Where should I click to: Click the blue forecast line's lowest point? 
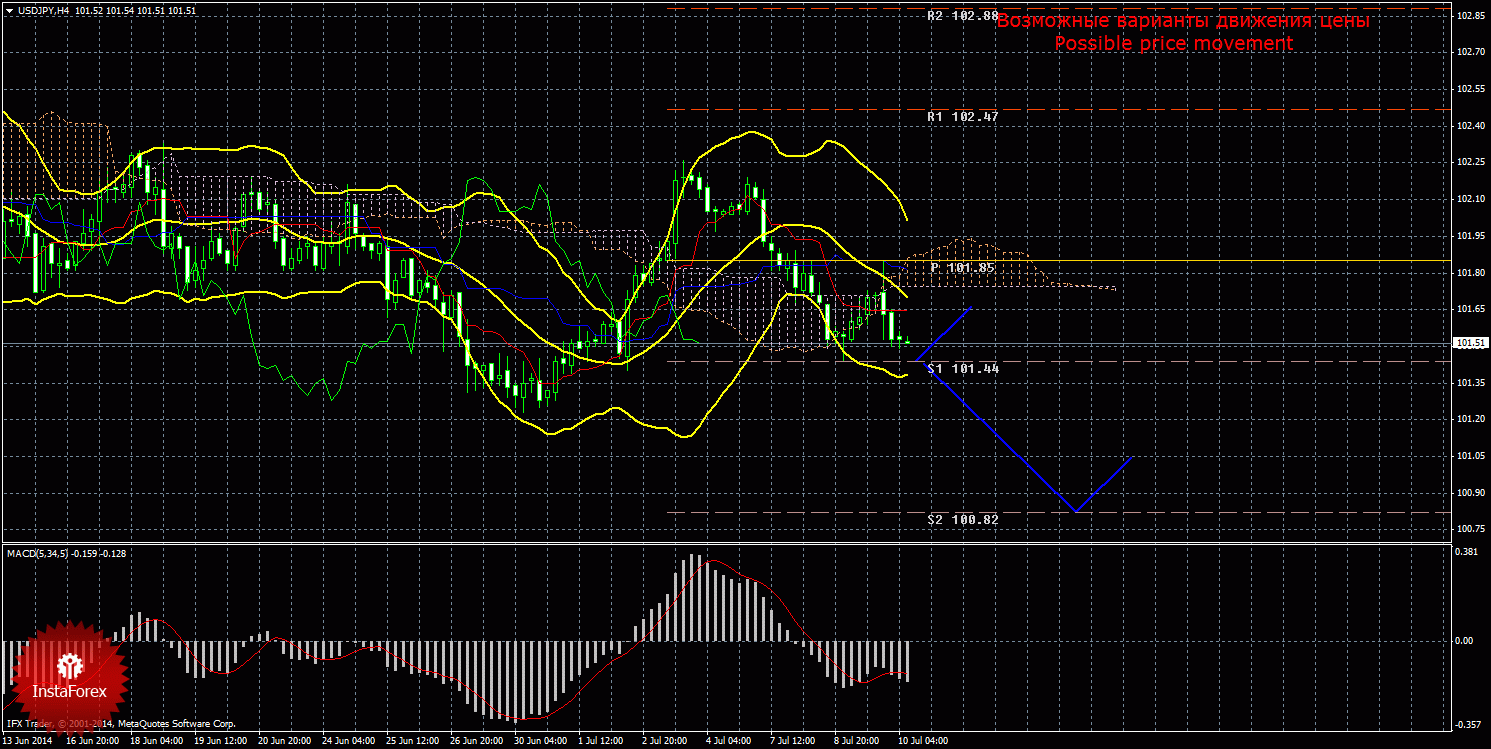point(1076,511)
